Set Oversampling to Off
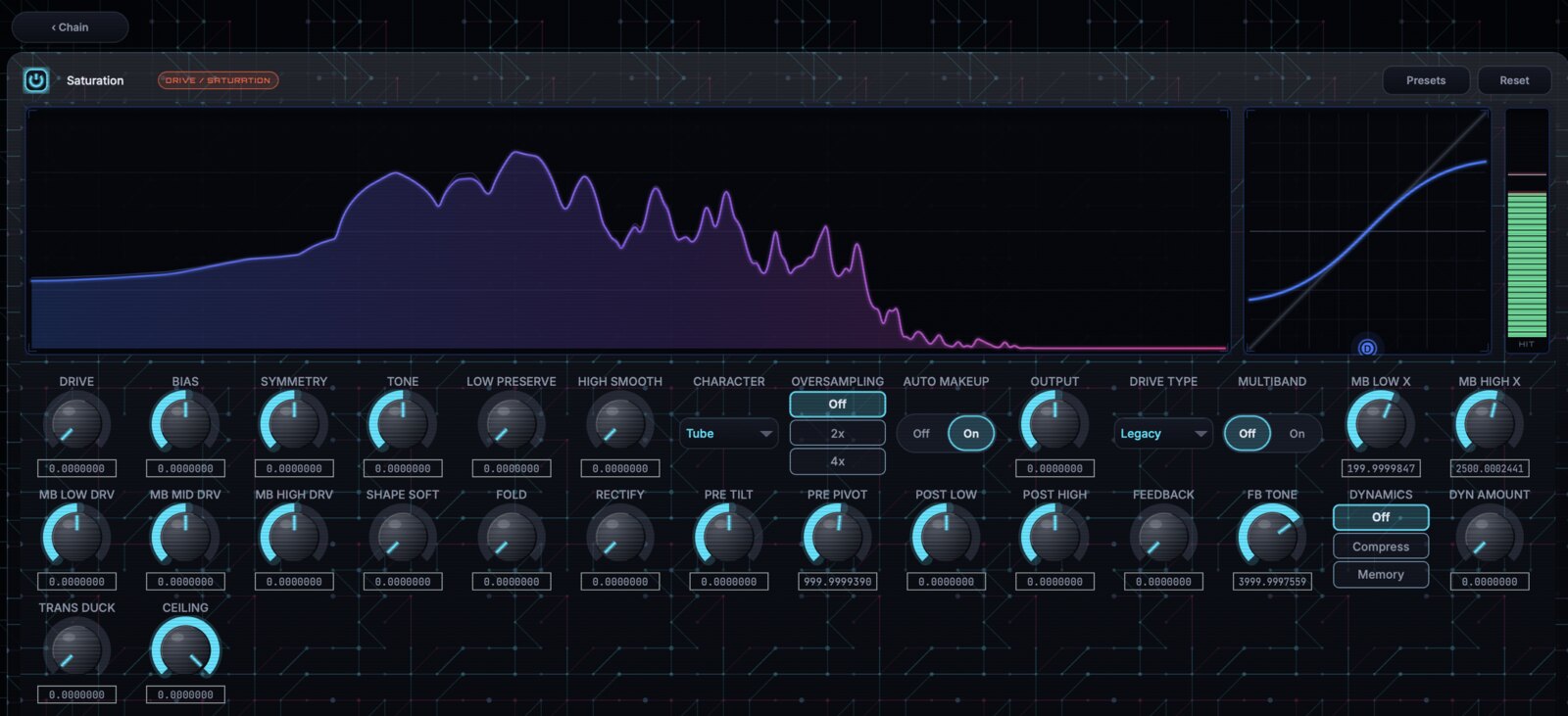 point(837,404)
